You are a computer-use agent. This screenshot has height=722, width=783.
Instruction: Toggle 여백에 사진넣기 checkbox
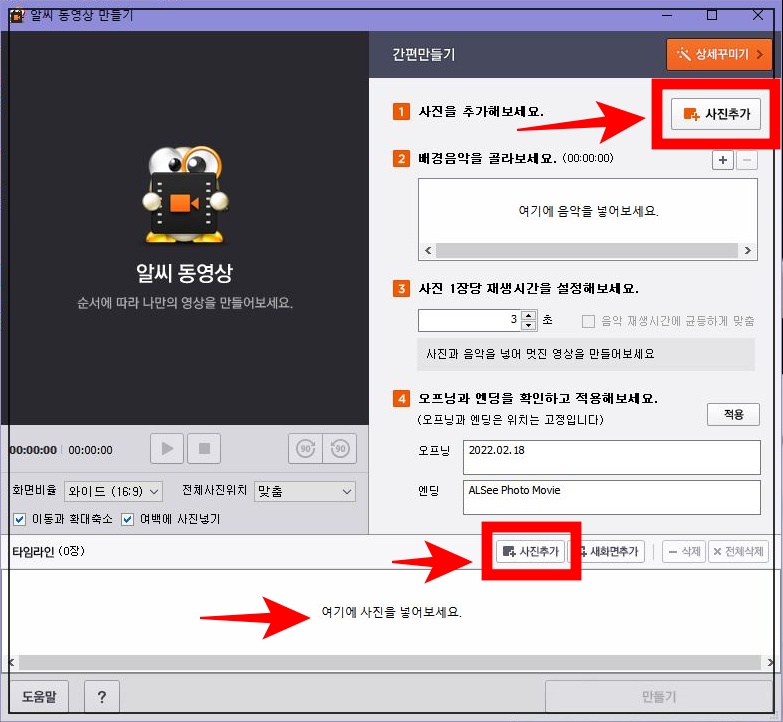point(127,519)
